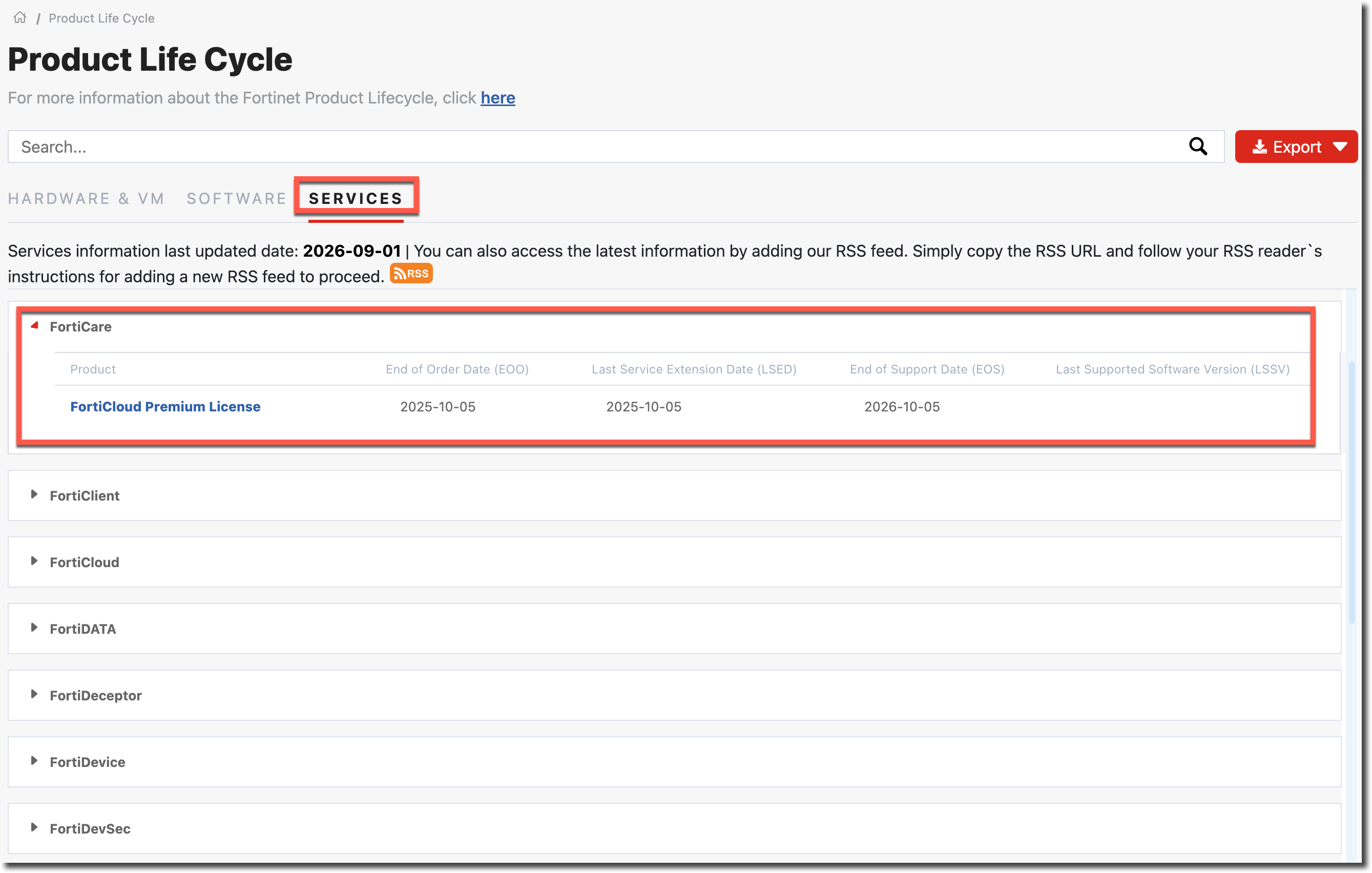Collapse the FortiCare section triangle

click(x=35, y=325)
